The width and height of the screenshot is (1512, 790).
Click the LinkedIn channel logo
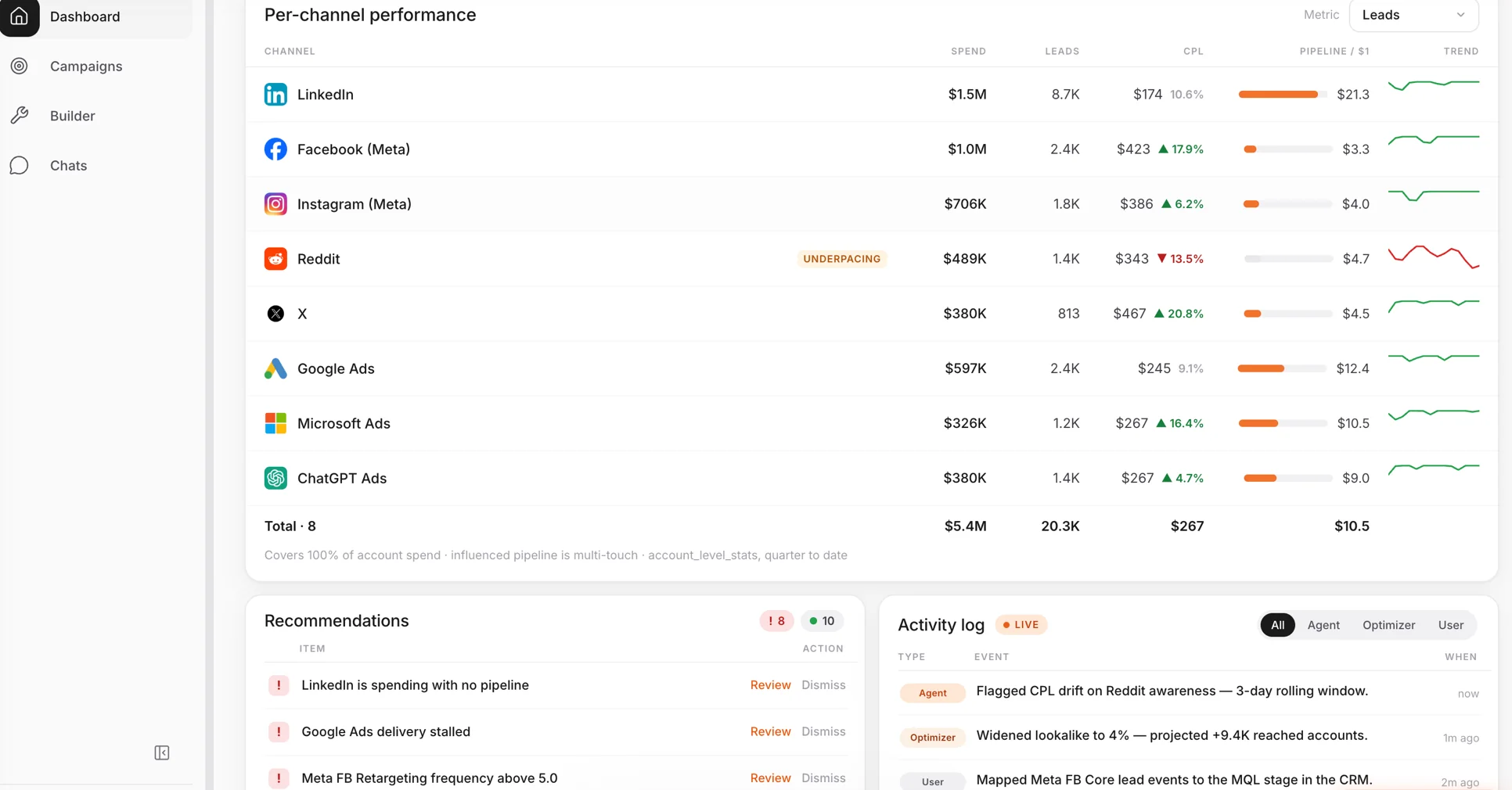coord(275,95)
